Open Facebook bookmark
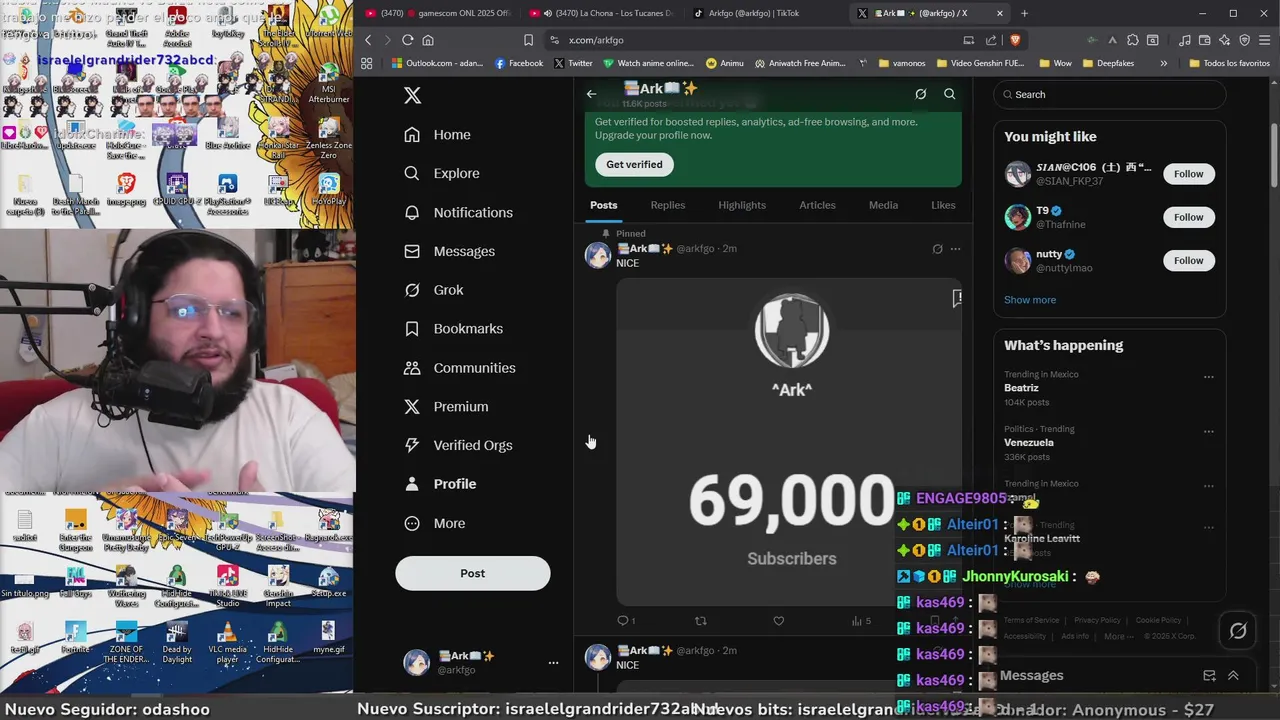 pos(519,63)
